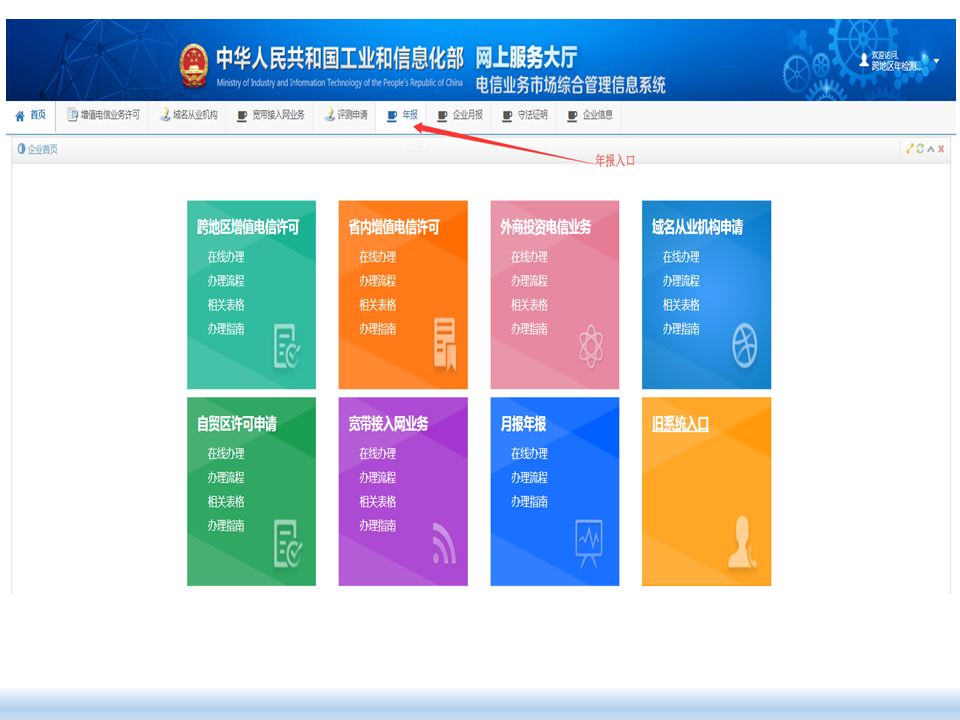Click 办理流程 under 宽带接入网业务 card
Image resolution: width=960 pixels, height=720 pixels.
pyautogui.click(x=378, y=478)
